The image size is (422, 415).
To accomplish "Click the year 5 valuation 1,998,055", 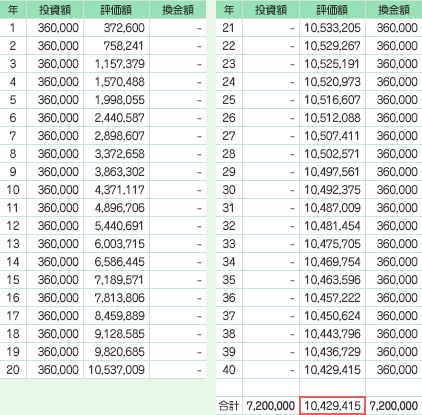I will pos(120,100).
